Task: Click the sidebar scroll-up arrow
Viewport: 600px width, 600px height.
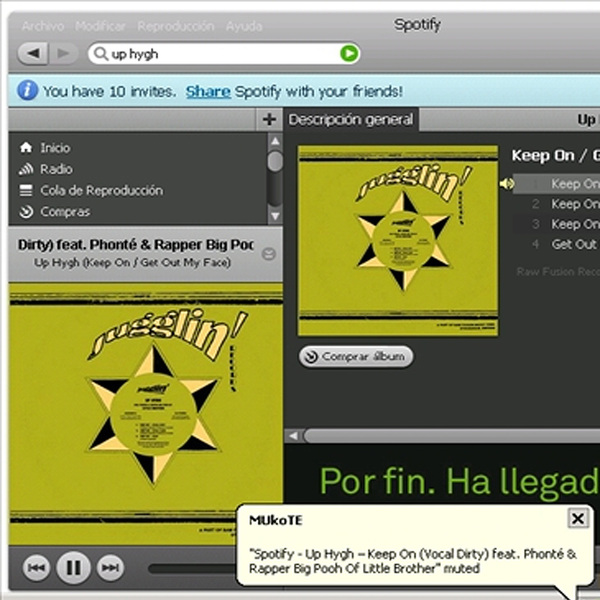Action: pos(275,141)
